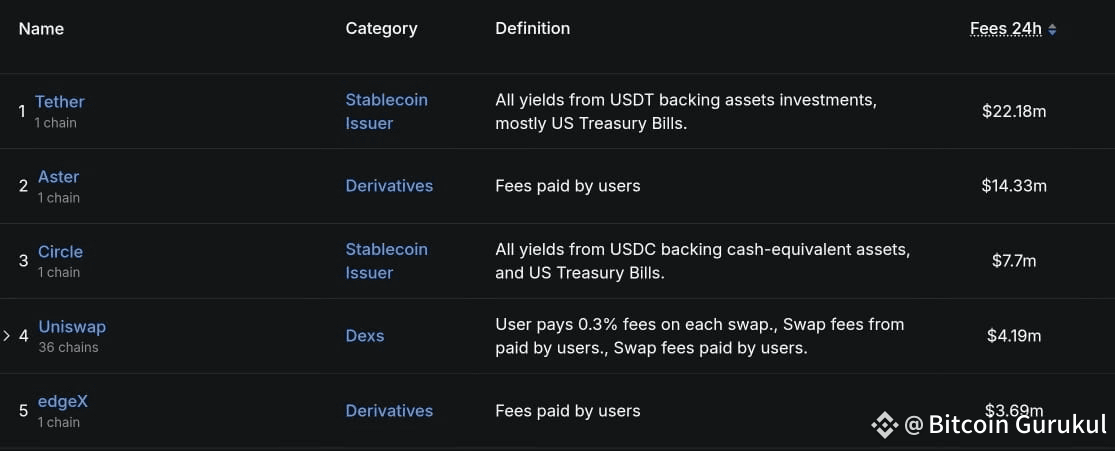
Task: Click edgeX's Derivatives category link
Action: point(389,411)
